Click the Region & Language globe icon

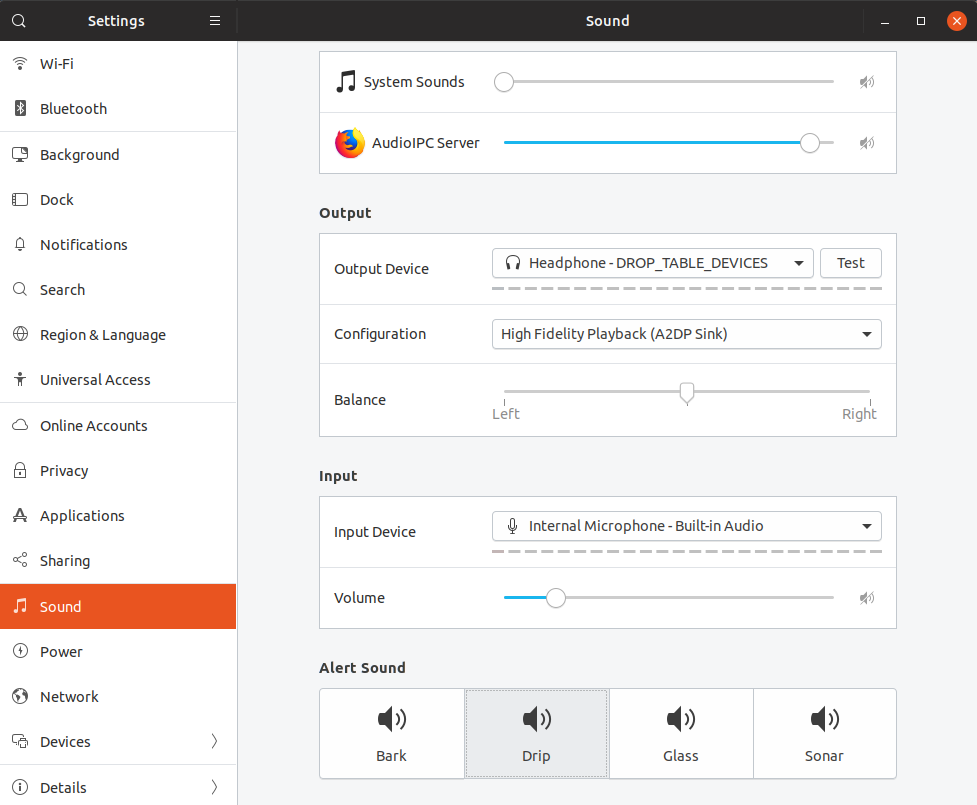pos(20,334)
